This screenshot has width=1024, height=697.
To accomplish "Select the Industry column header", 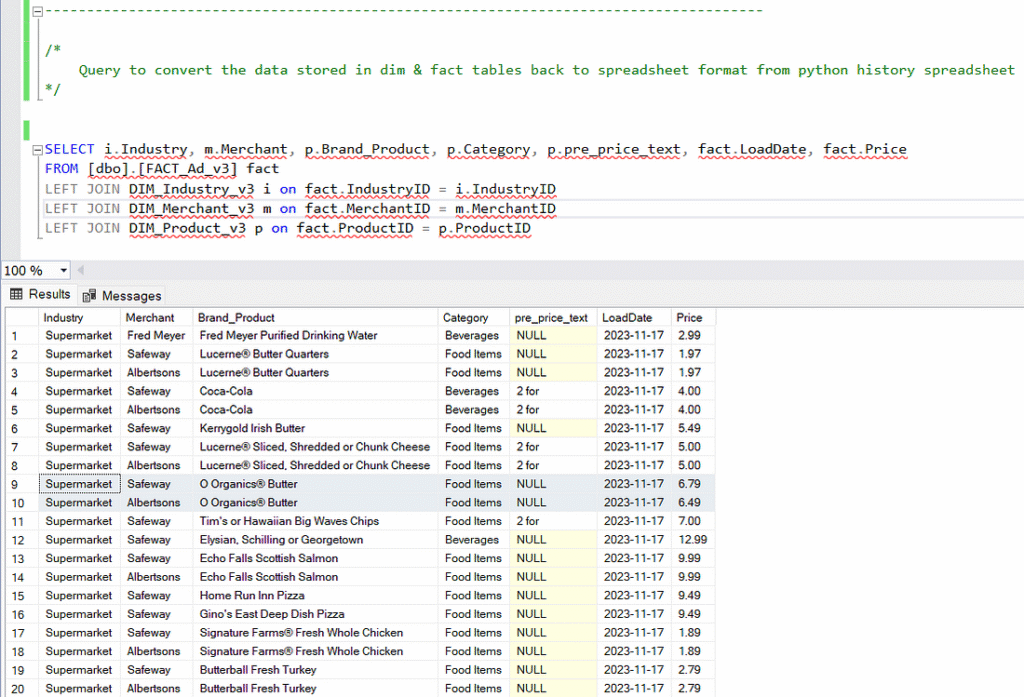I will [x=79, y=317].
